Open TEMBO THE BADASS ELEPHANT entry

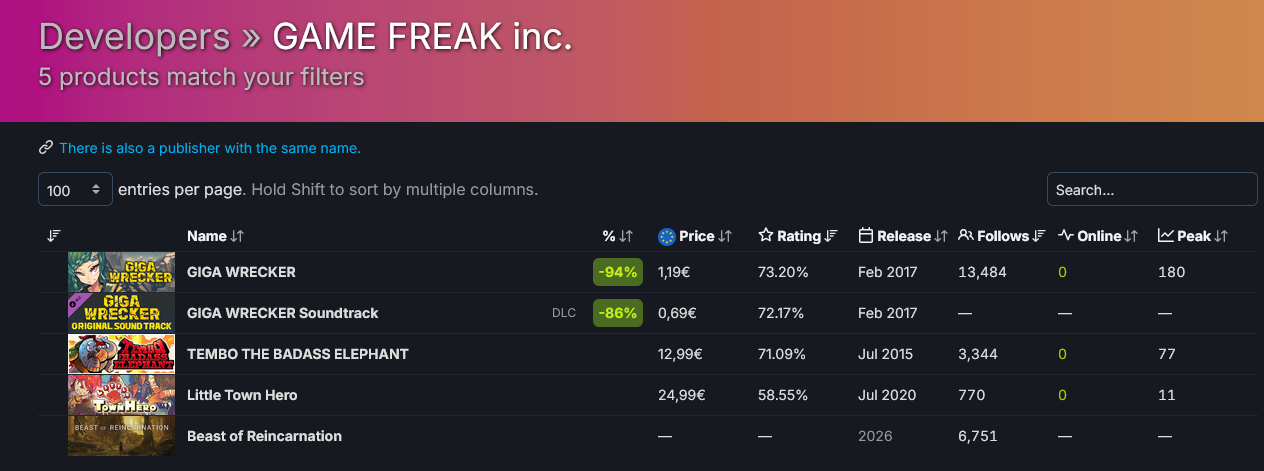coord(297,354)
